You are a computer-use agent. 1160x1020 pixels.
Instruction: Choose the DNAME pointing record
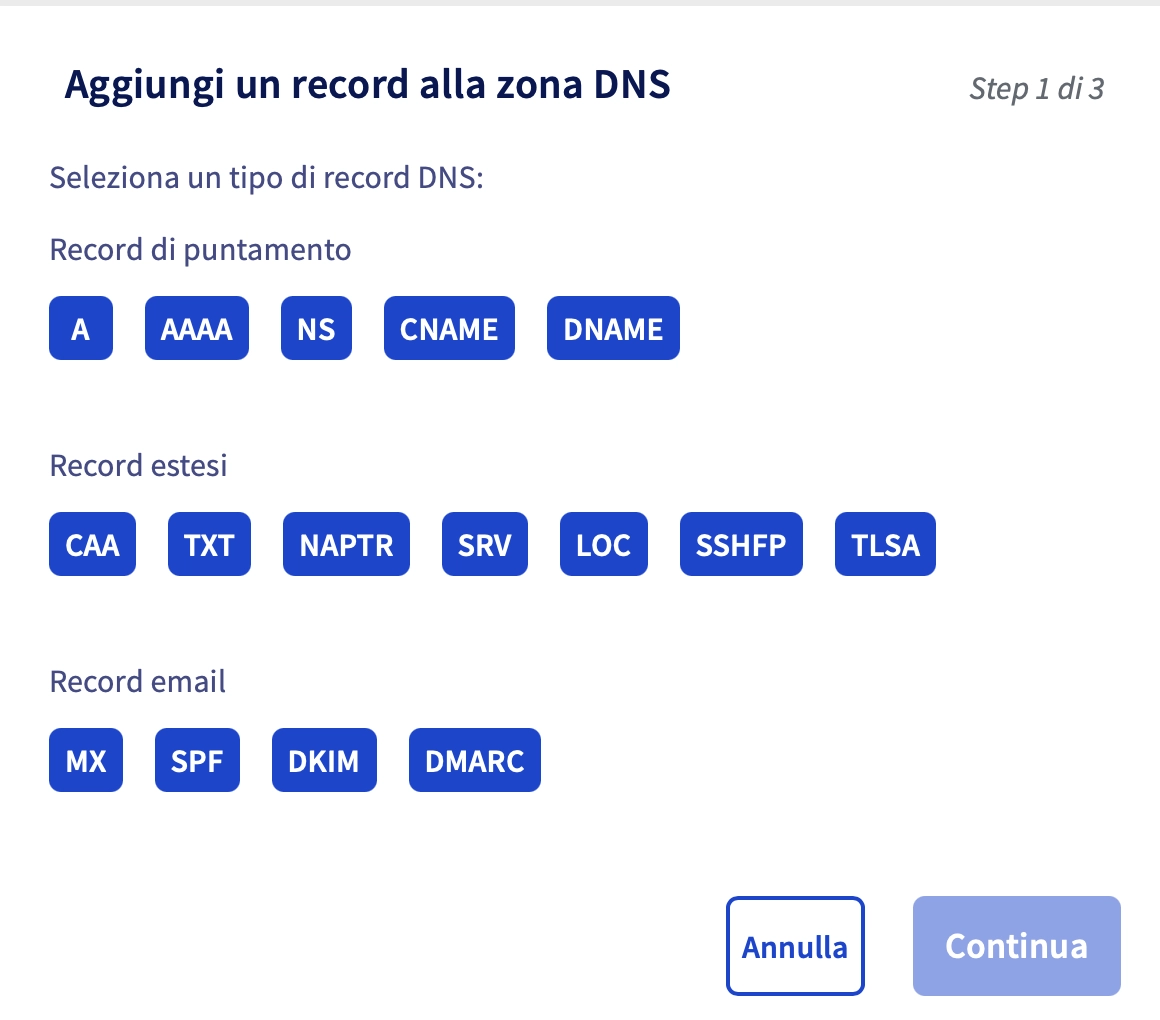coord(613,328)
